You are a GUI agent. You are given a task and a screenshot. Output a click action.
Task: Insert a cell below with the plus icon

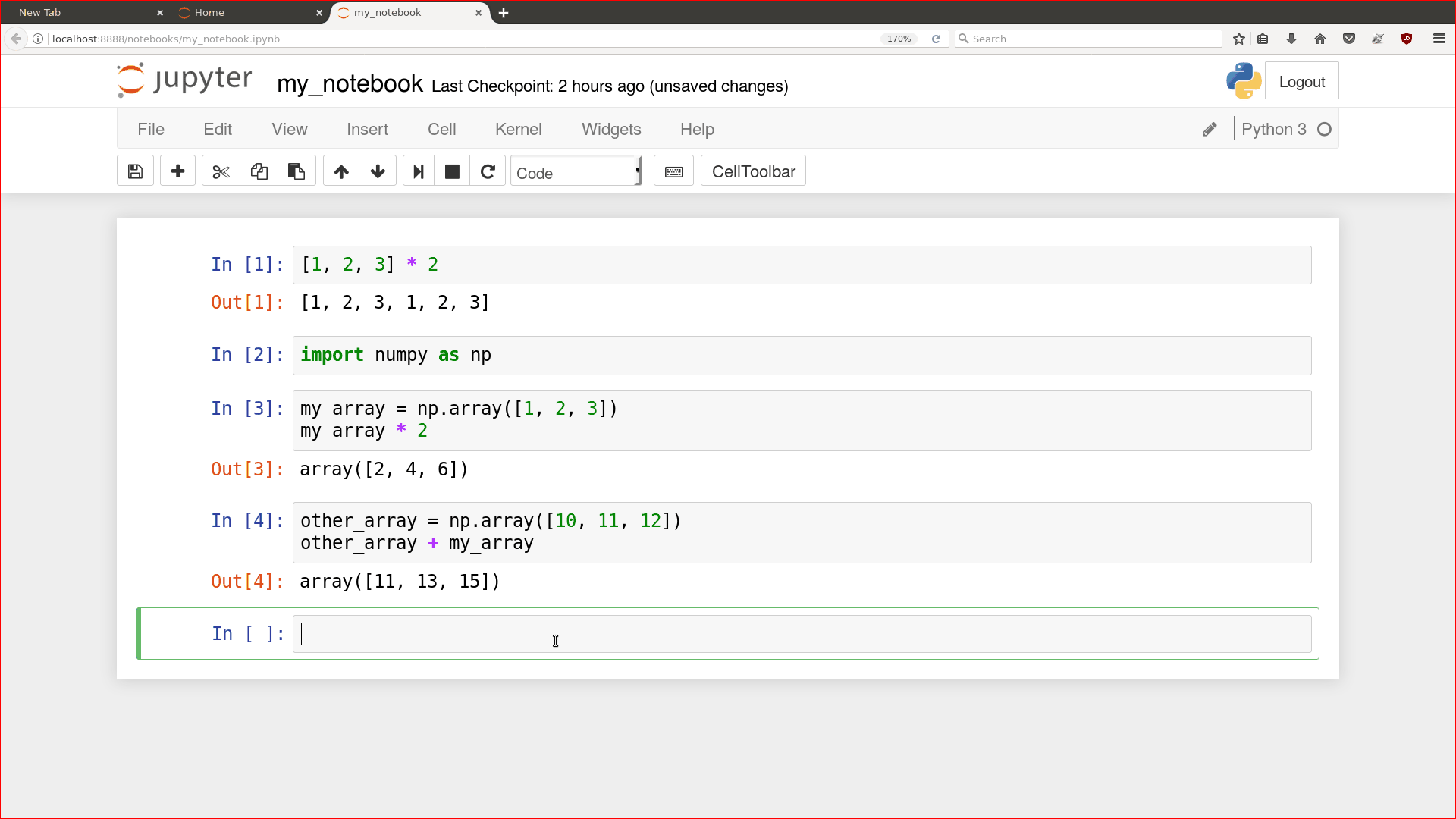177,171
